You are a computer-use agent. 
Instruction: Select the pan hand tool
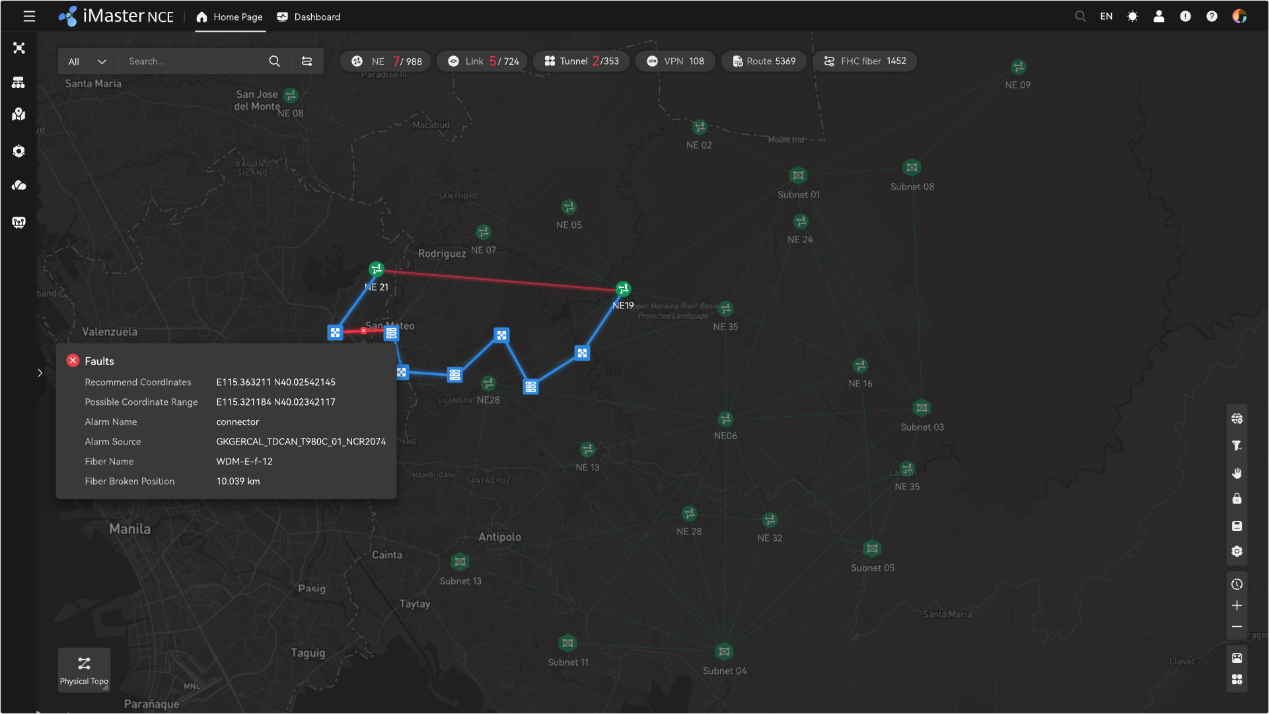1237,472
